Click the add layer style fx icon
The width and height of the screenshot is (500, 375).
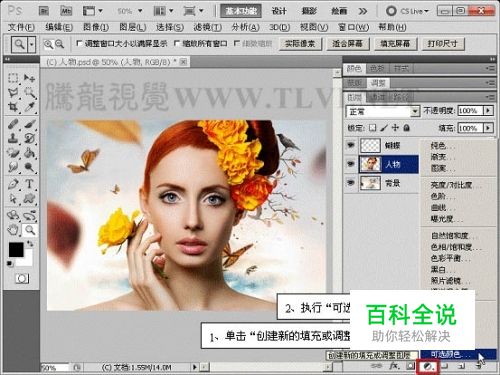pyautogui.click(x=394, y=366)
